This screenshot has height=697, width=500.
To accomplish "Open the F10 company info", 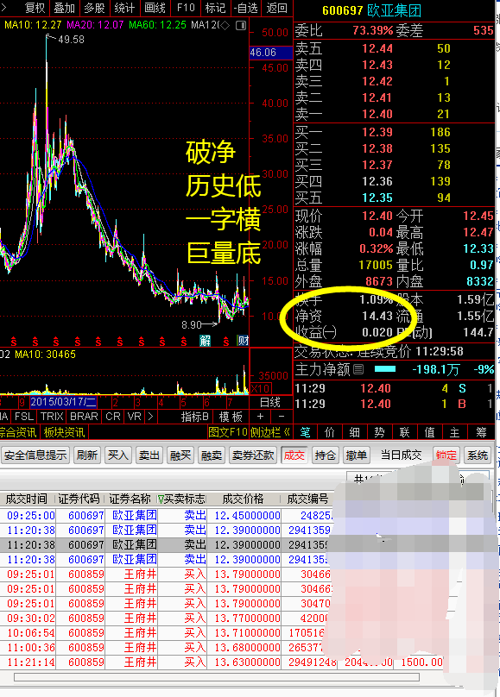I will (x=186, y=8).
